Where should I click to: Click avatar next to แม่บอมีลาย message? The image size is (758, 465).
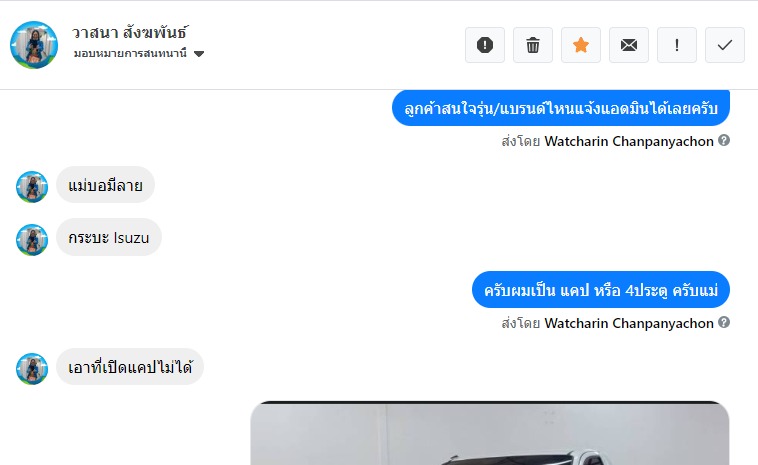[32, 187]
